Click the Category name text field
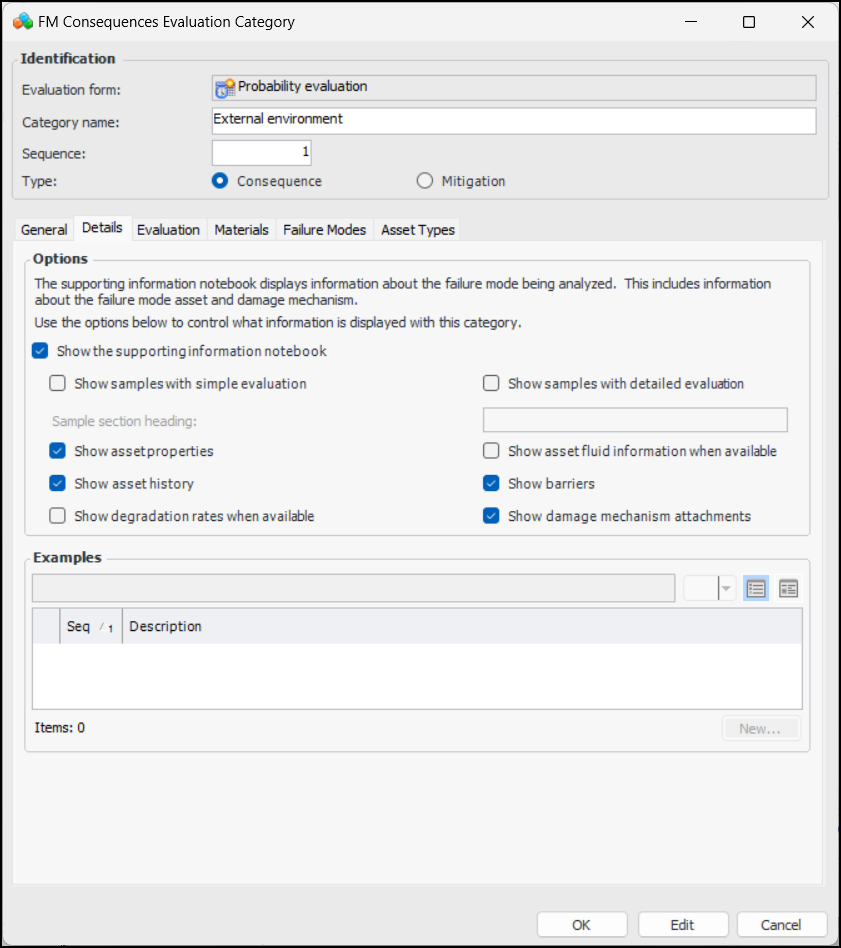 click(x=514, y=121)
